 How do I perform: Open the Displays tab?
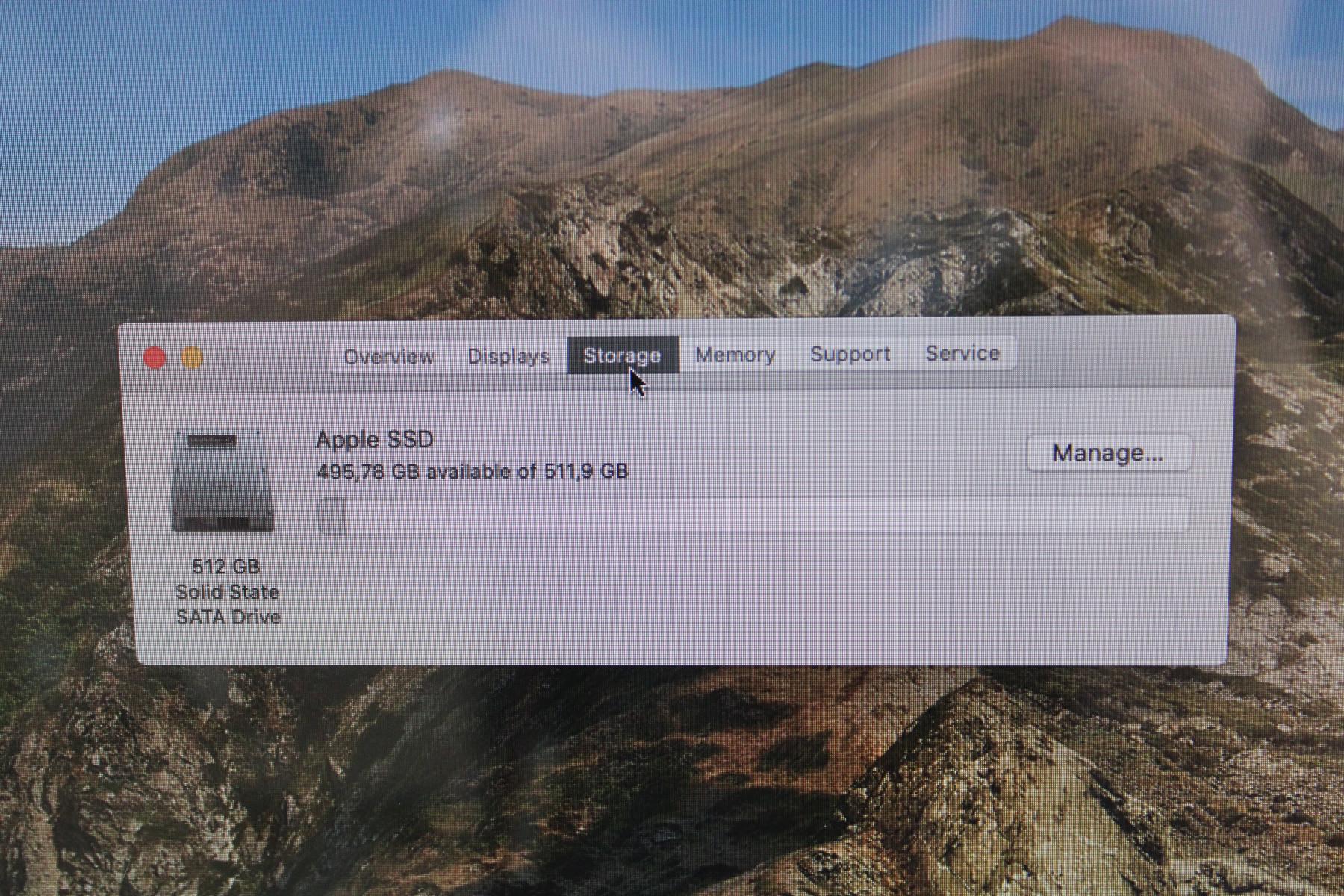508,356
